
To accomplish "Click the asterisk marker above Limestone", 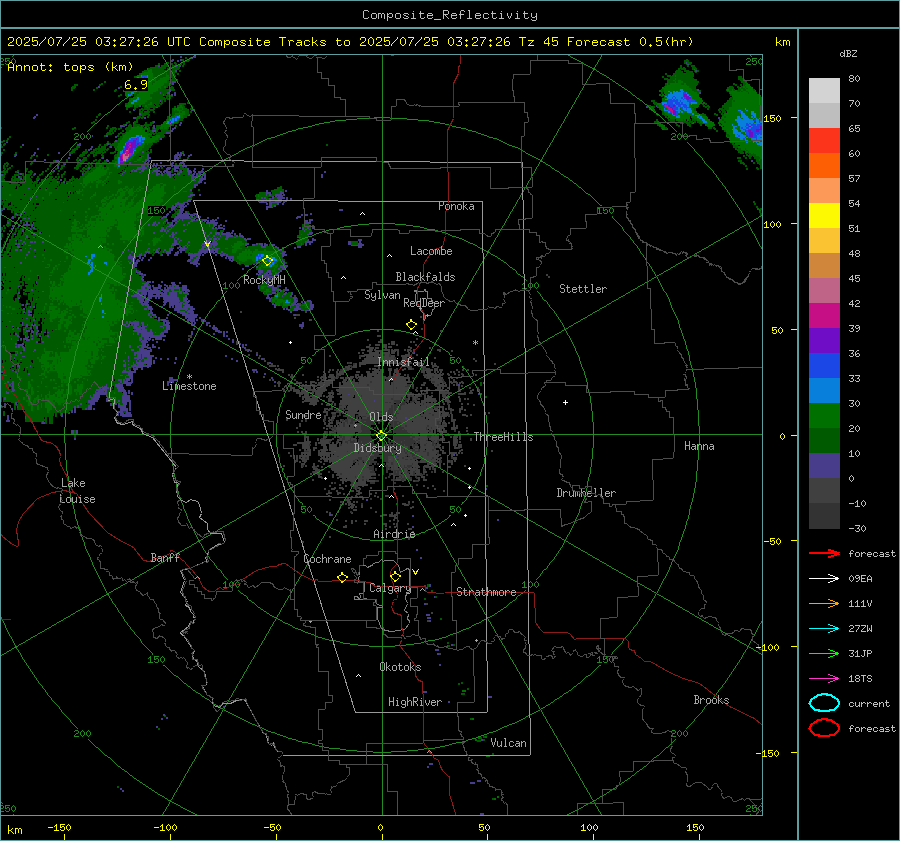I will point(189,377).
